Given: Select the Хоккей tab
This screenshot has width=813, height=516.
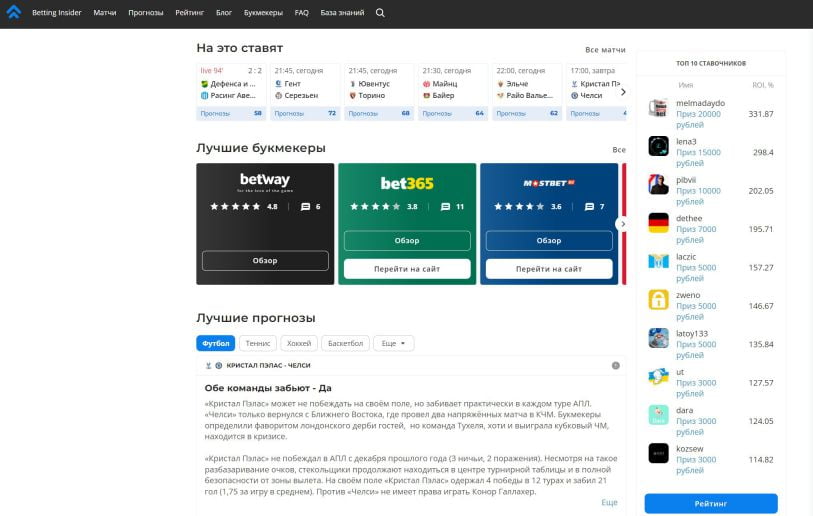Looking at the screenshot, I should [299, 343].
